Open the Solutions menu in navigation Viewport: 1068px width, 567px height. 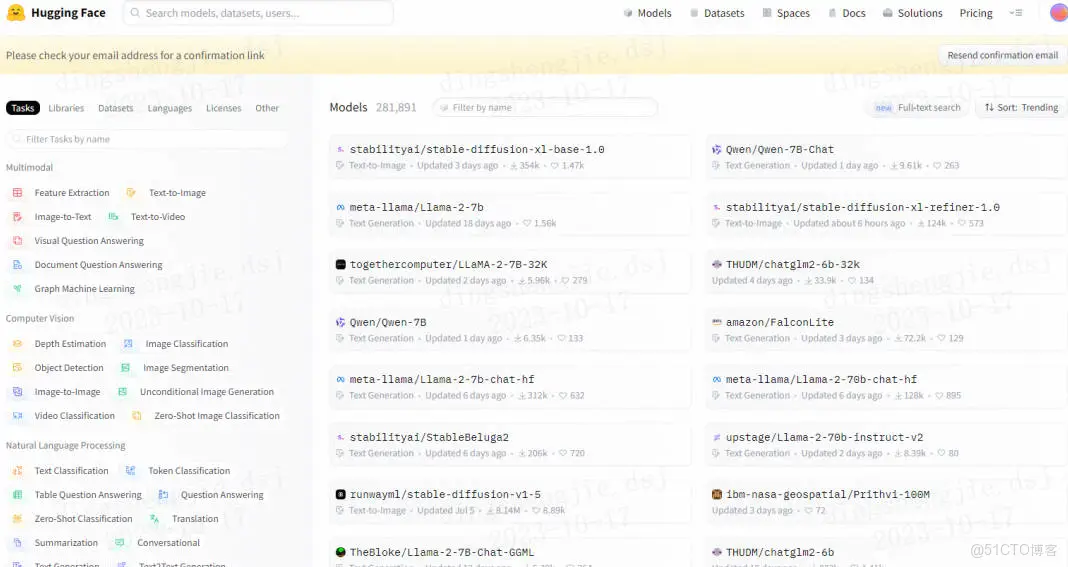pos(913,13)
